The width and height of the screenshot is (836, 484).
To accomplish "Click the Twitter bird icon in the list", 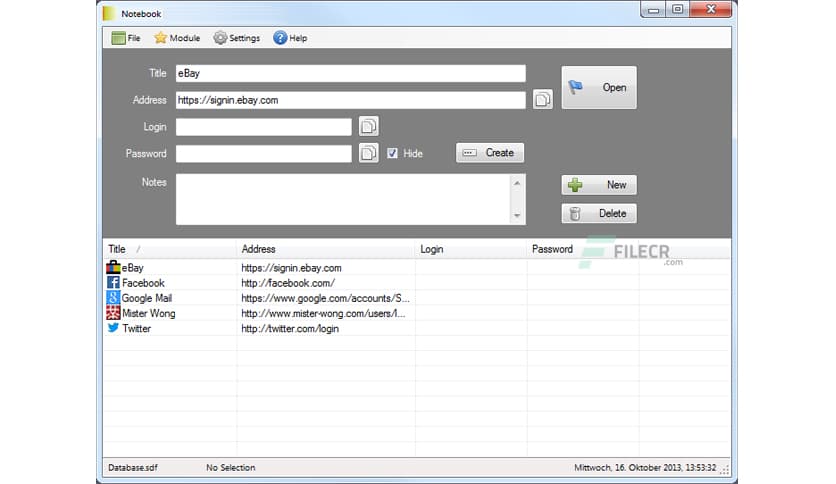I will (x=113, y=328).
